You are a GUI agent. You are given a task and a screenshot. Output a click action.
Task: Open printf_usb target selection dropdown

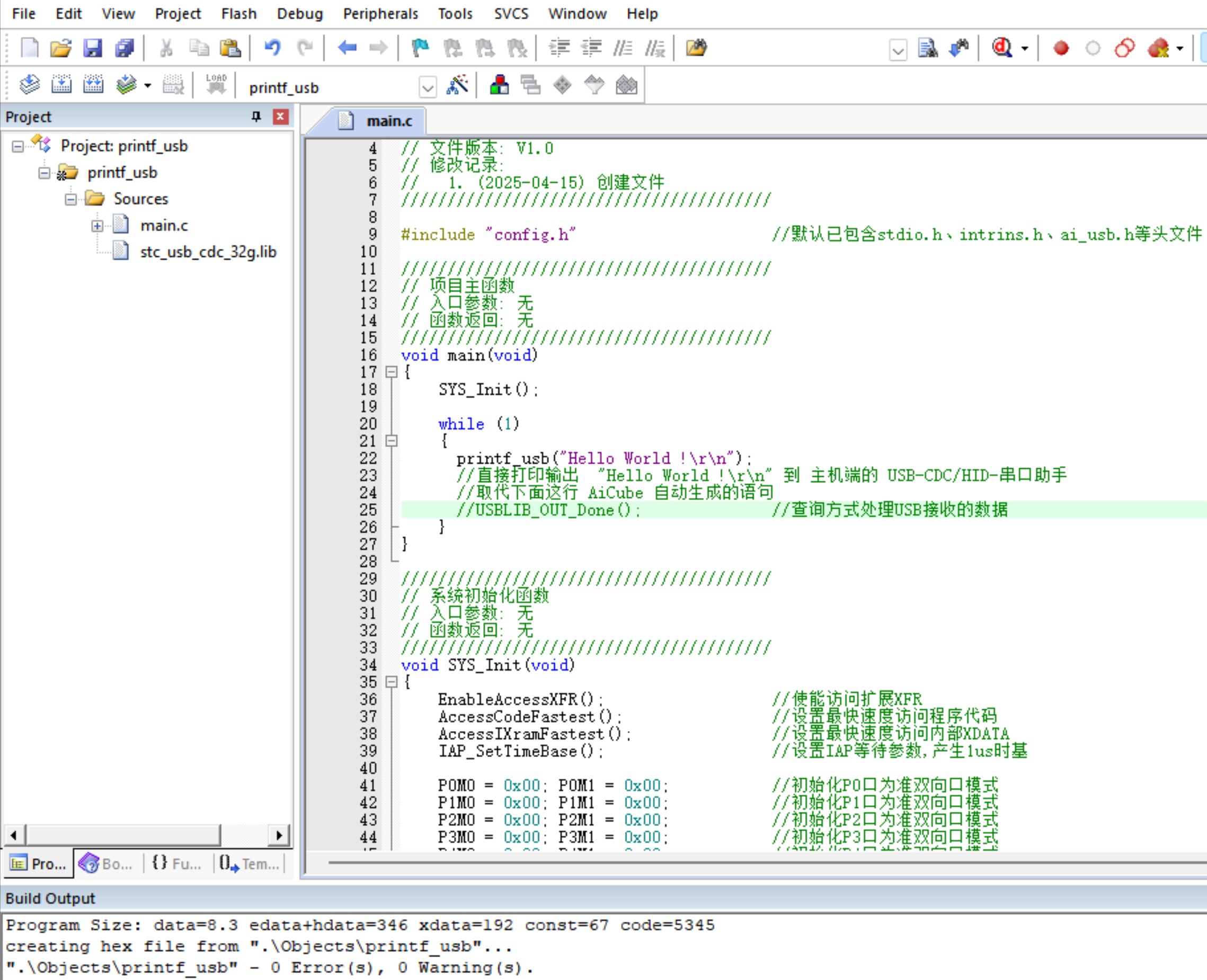(x=428, y=87)
